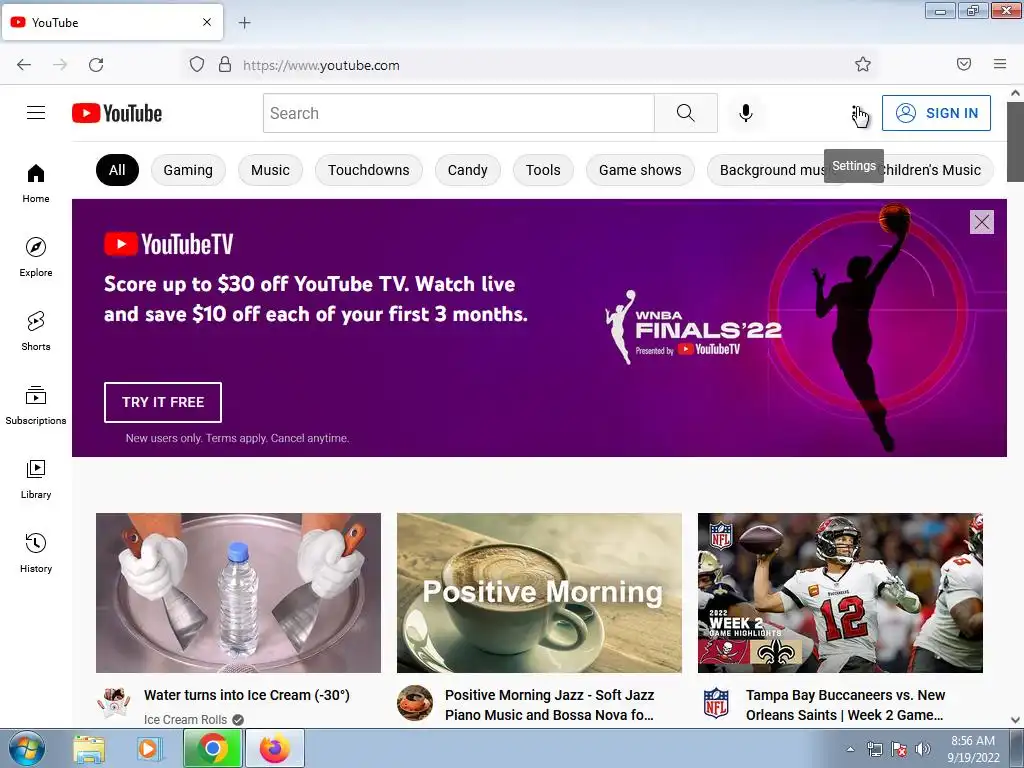Open title 'Tampa Bay Buccaneers vs. New Orleans Saints'

tap(845, 705)
